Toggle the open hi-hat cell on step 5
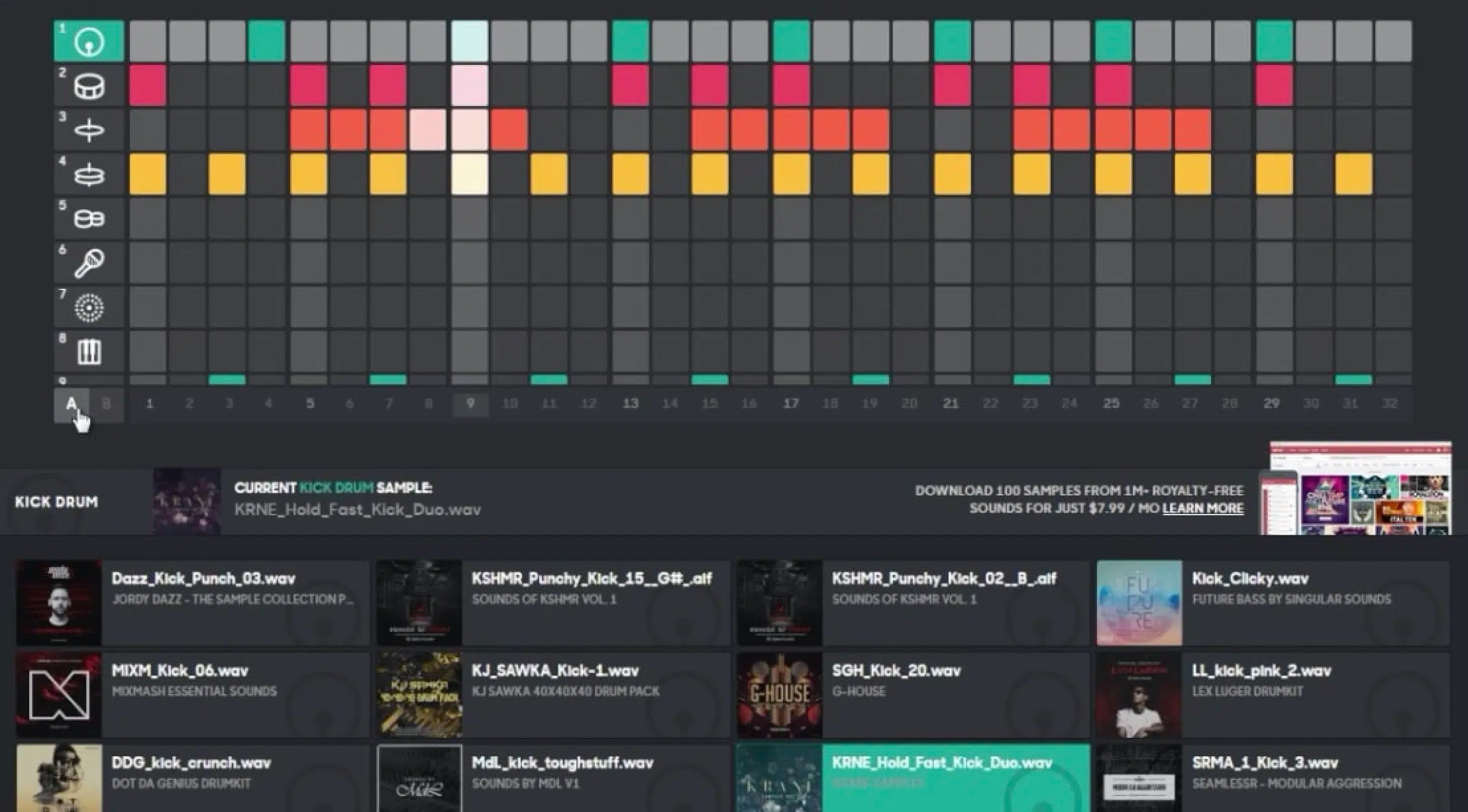This screenshot has width=1468, height=812. click(x=309, y=130)
